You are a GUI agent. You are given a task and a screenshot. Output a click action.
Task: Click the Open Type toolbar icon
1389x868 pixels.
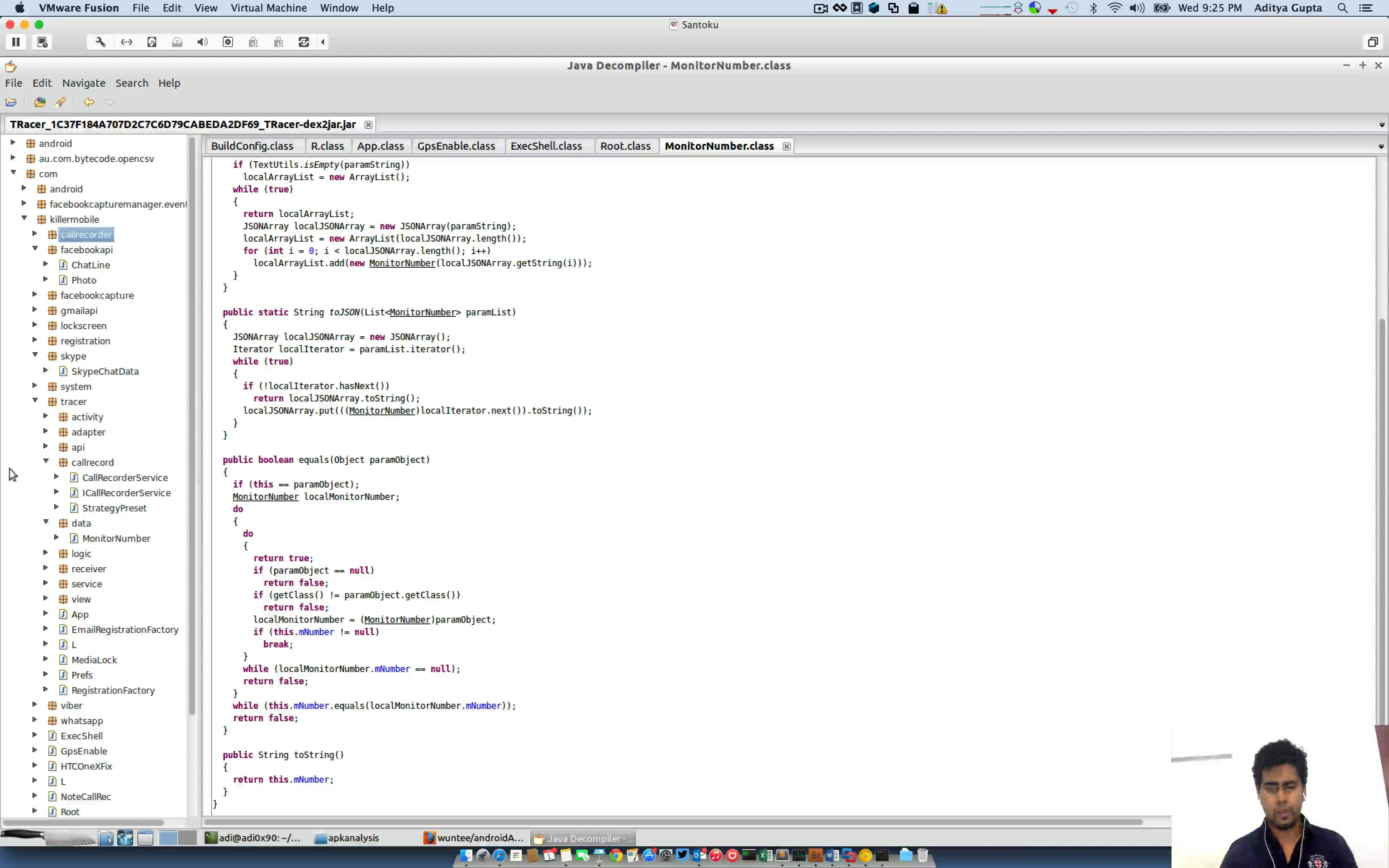39,102
